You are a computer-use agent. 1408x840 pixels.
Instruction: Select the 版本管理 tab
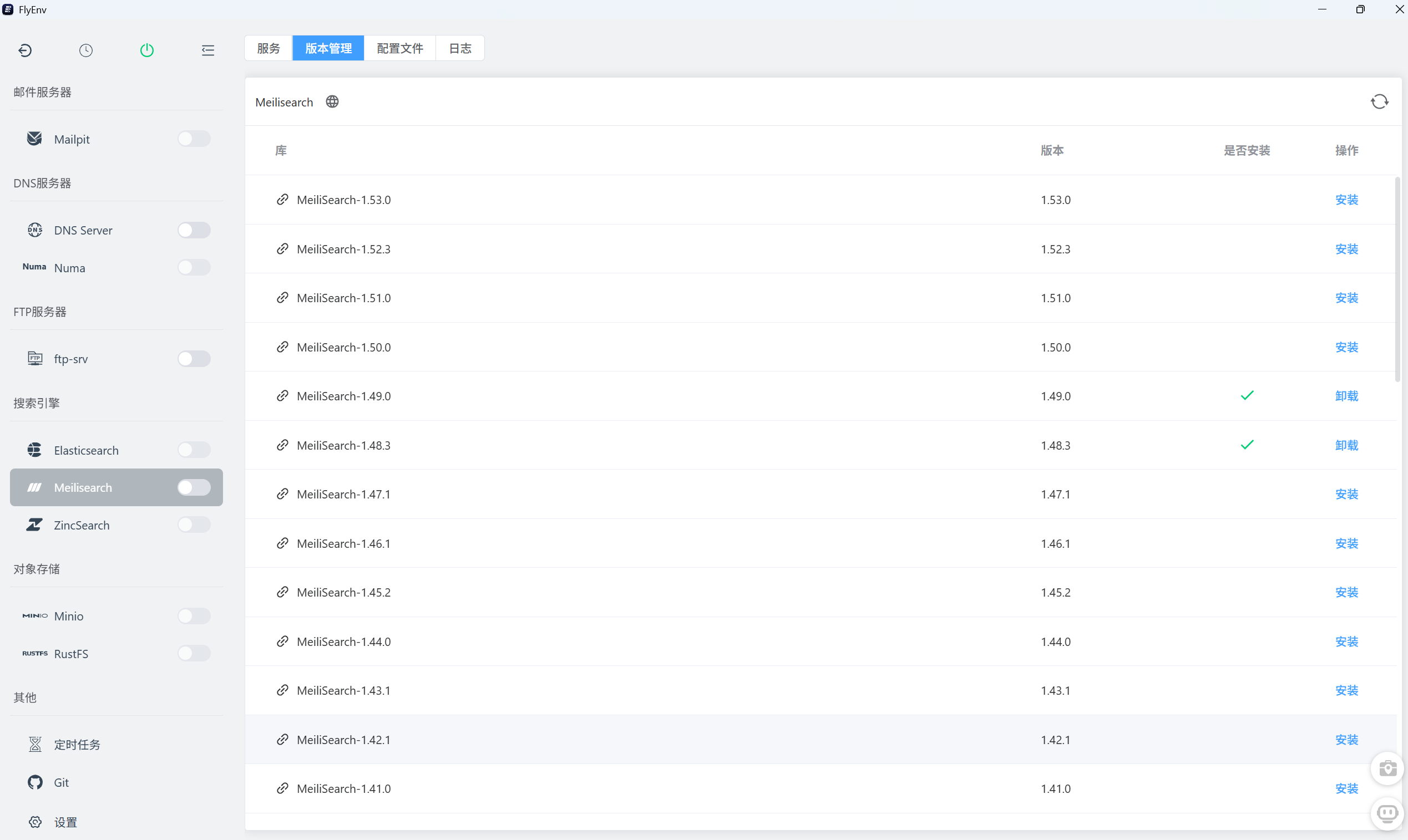pyautogui.click(x=328, y=48)
